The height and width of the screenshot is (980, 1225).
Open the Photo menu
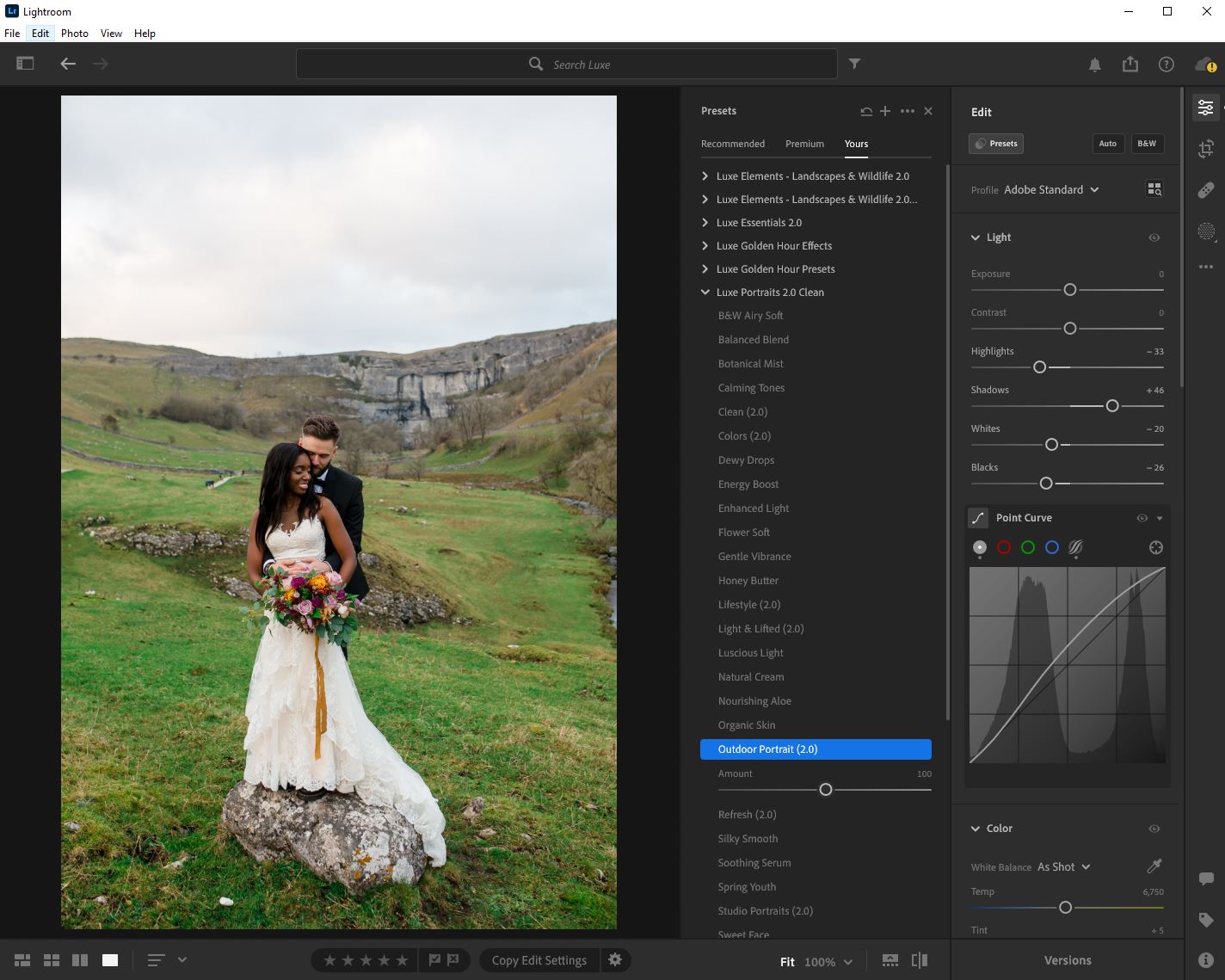[x=75, y=34]
